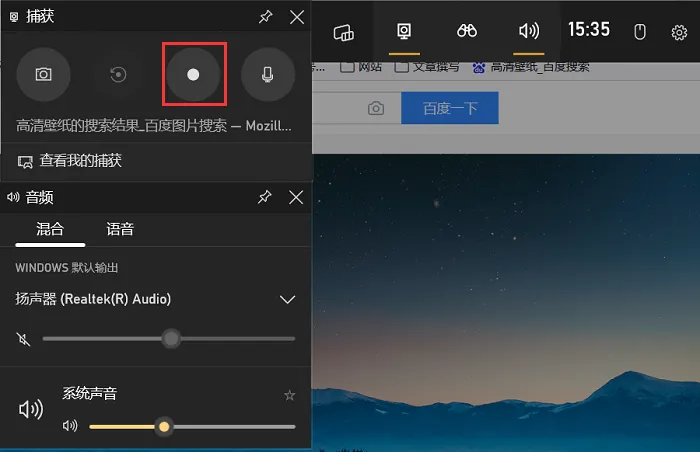
Task: Toggle the Audio widget from Game Bar toolbar
Action: (529, 31)
